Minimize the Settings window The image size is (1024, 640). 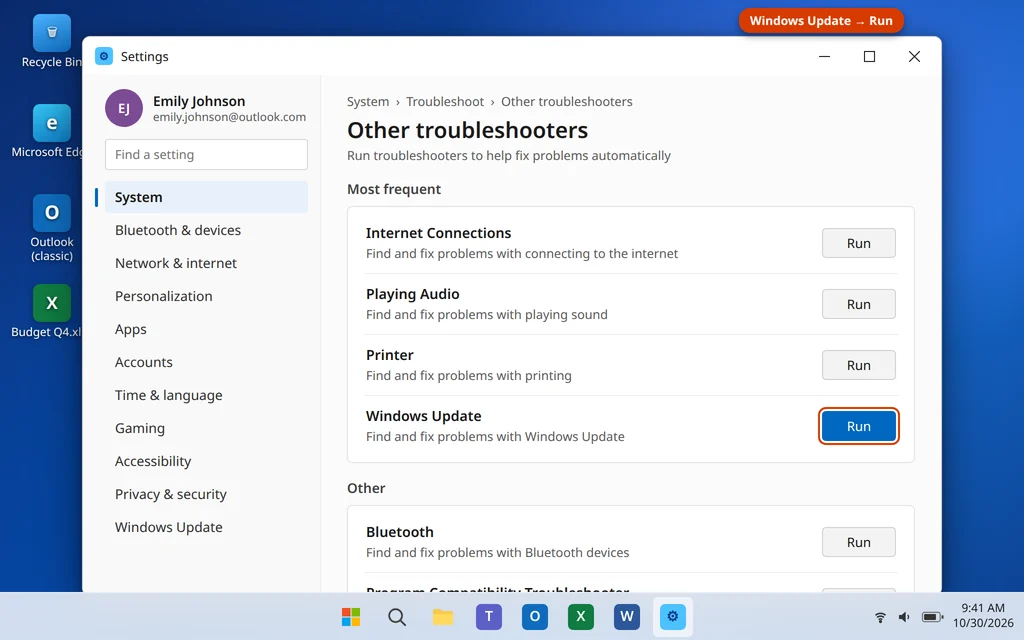pyautogui.click(x=824, y=56)
